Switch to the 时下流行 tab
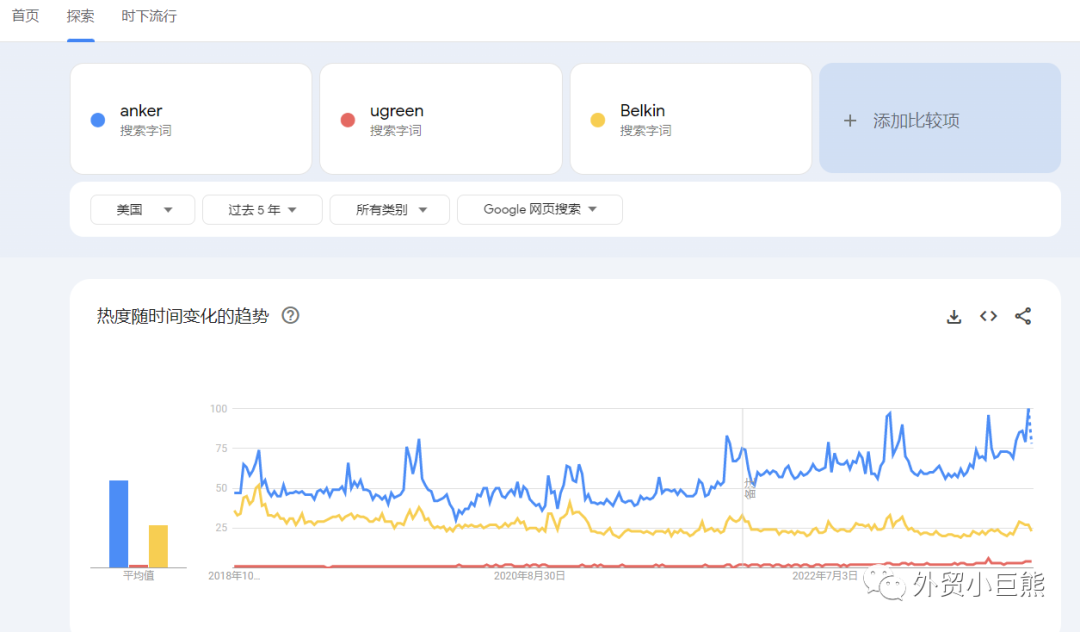Image resolution: width=1080 pixels, height=632 pixels. point(148,15)
